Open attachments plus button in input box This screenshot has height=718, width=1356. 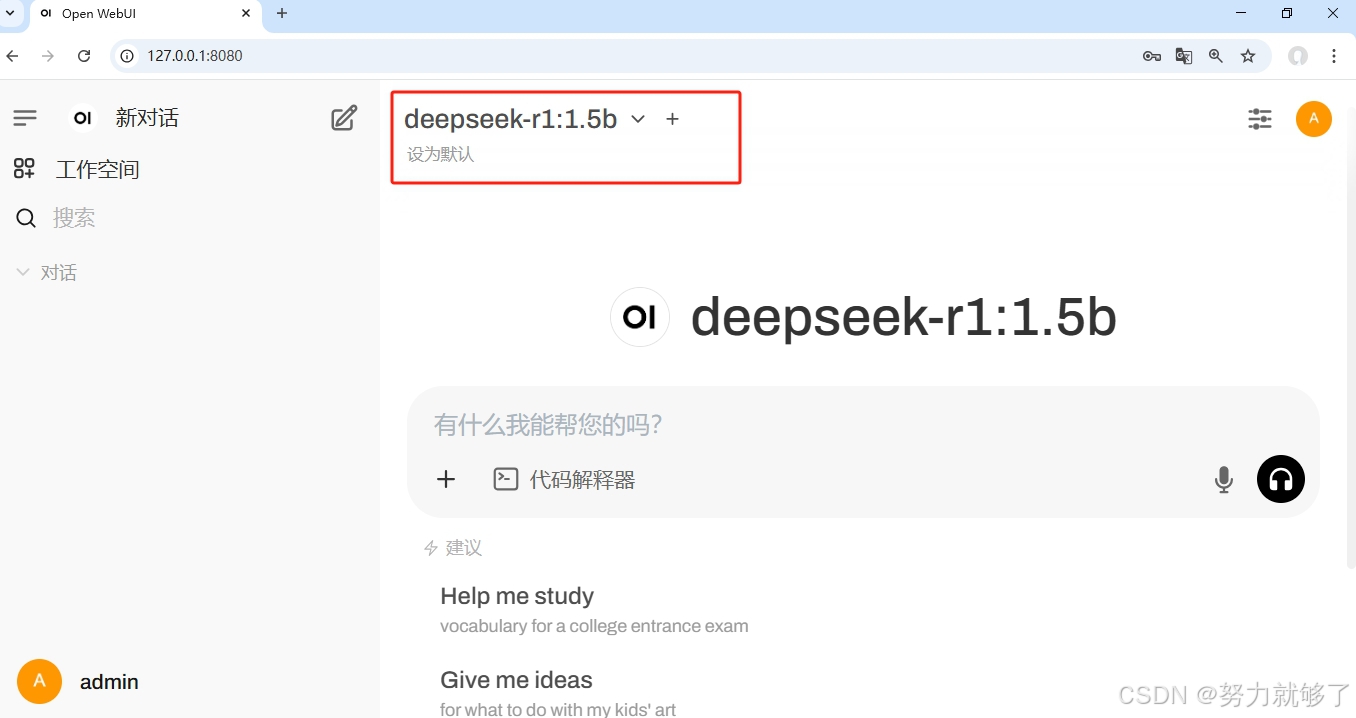point(446,479)
